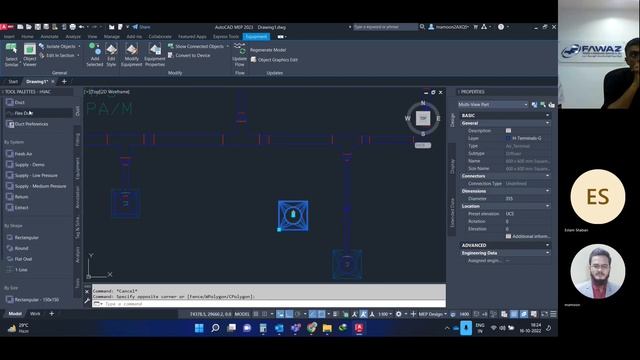Click the Diameter value 355 field

(527, 199)
